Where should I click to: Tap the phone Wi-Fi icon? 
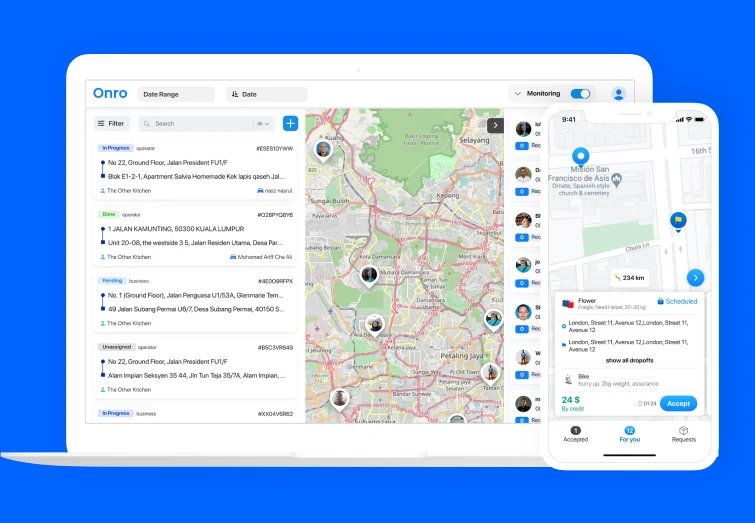coord(689,119)
